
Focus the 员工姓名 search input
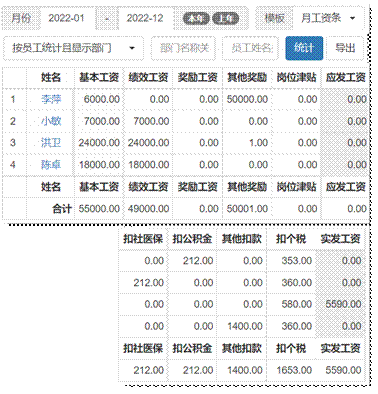click(250, 48)
